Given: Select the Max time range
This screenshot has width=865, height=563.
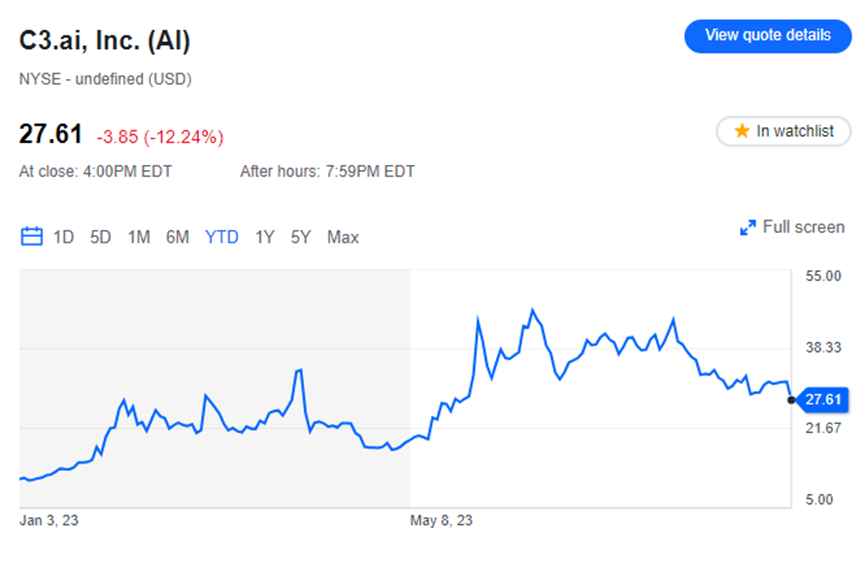Looking at the screenshot, I should click(343, 237).
